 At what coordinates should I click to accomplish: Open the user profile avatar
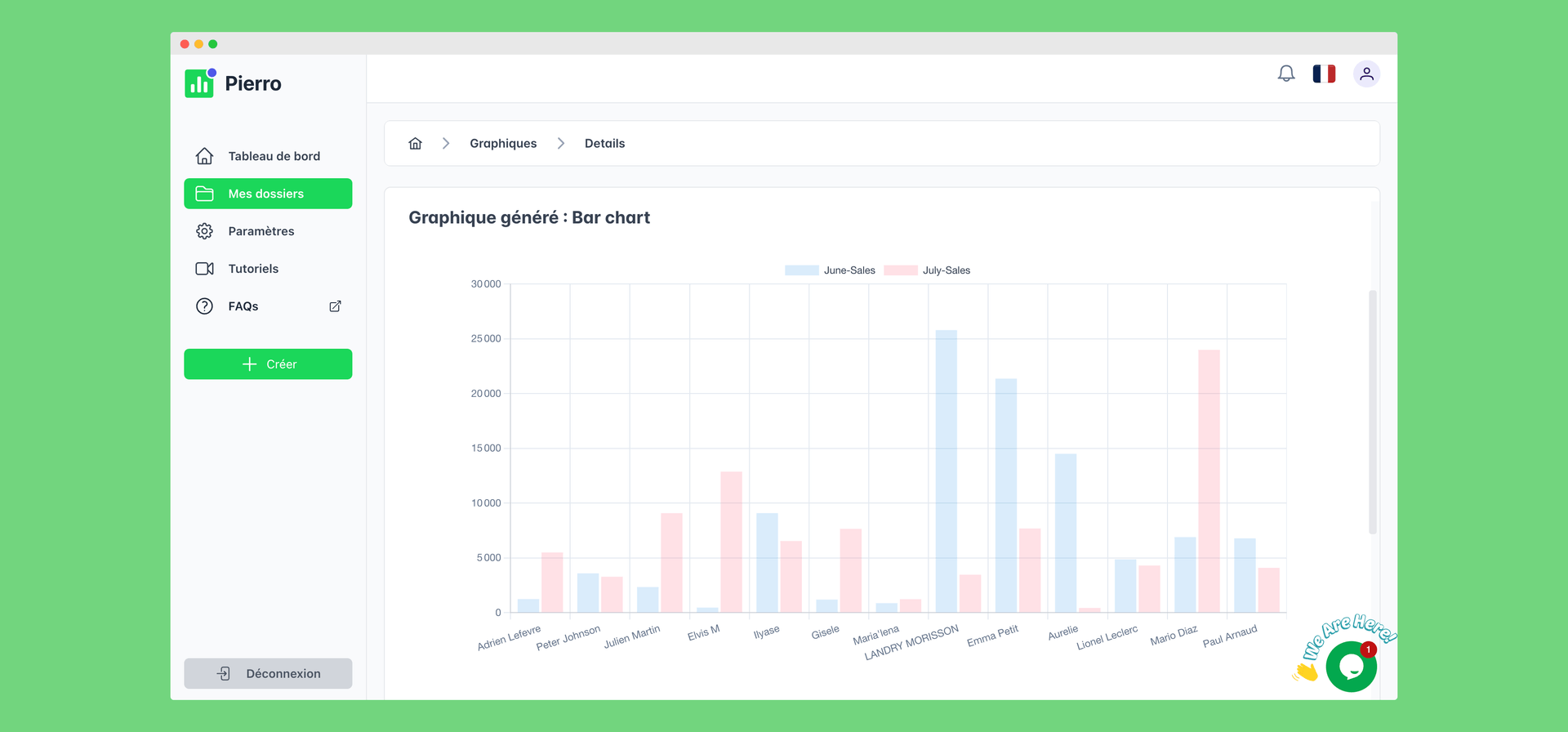pos(1366,74)
